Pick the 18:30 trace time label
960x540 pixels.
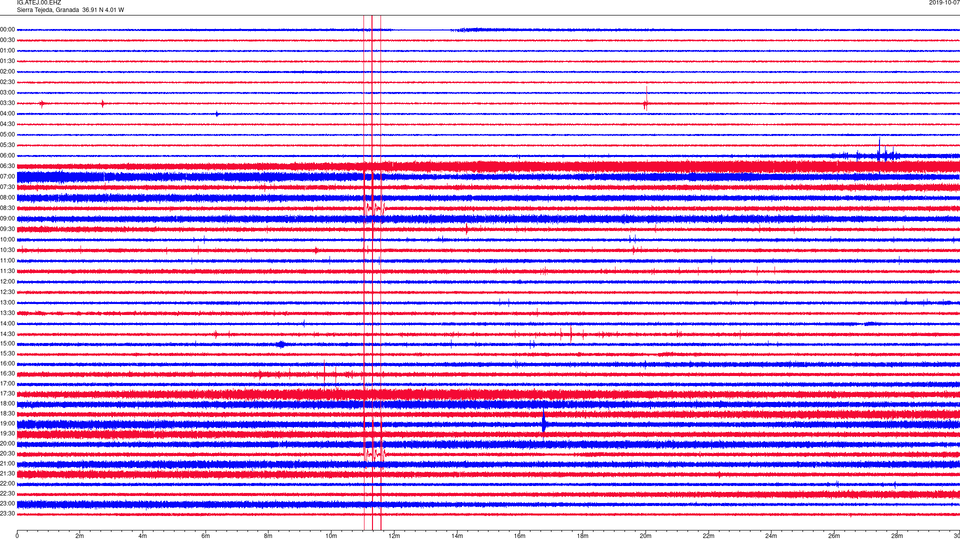point(7,414)
